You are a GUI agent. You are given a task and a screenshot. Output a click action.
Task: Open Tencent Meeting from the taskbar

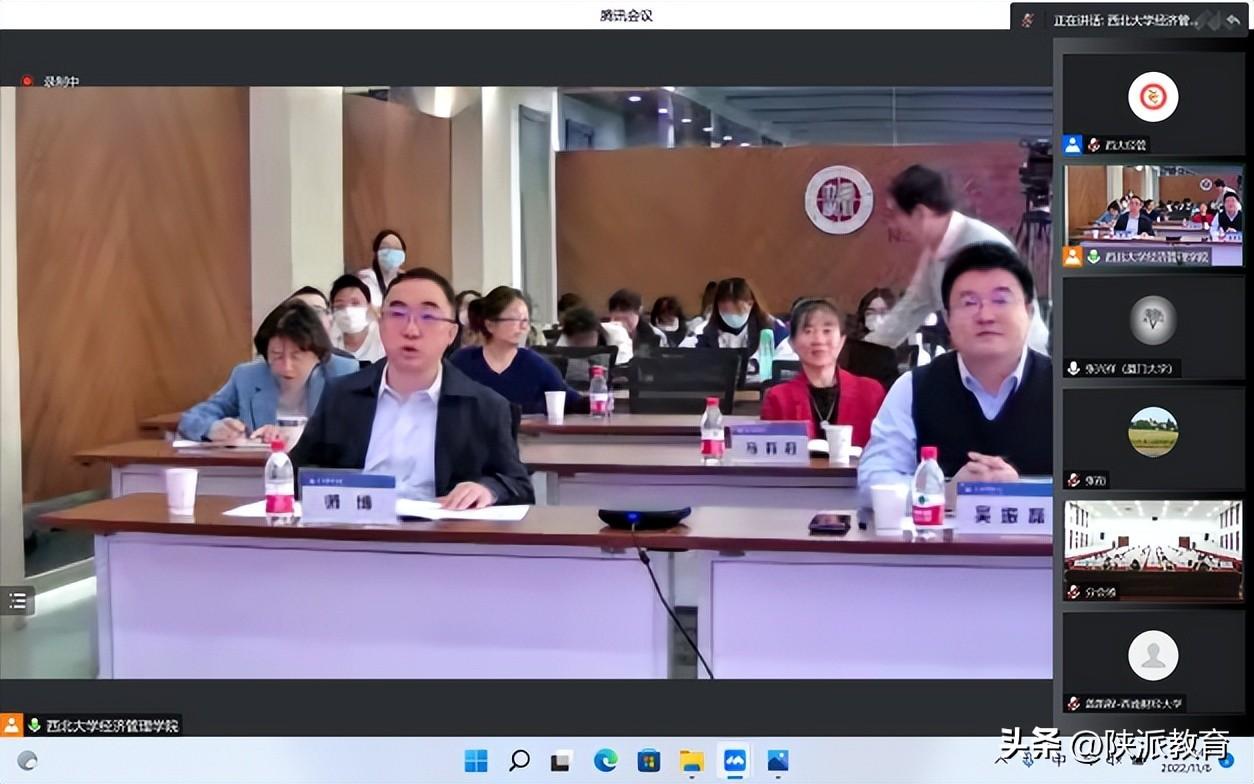[x=735, y=761]
